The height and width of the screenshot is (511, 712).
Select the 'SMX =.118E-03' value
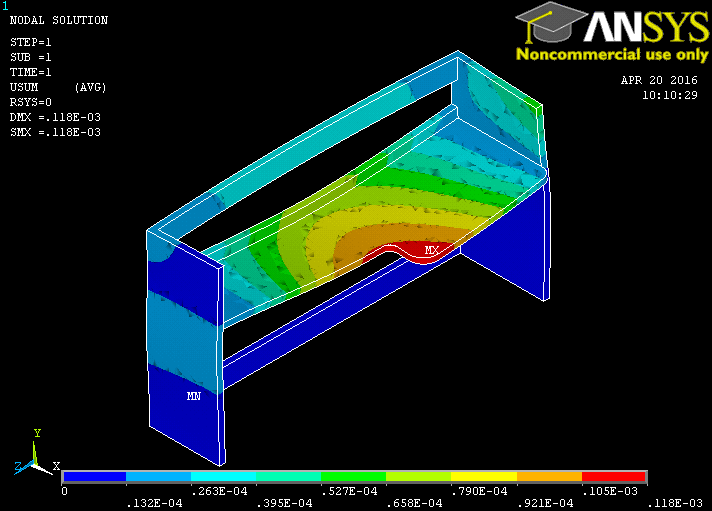(x=55, y=132)
